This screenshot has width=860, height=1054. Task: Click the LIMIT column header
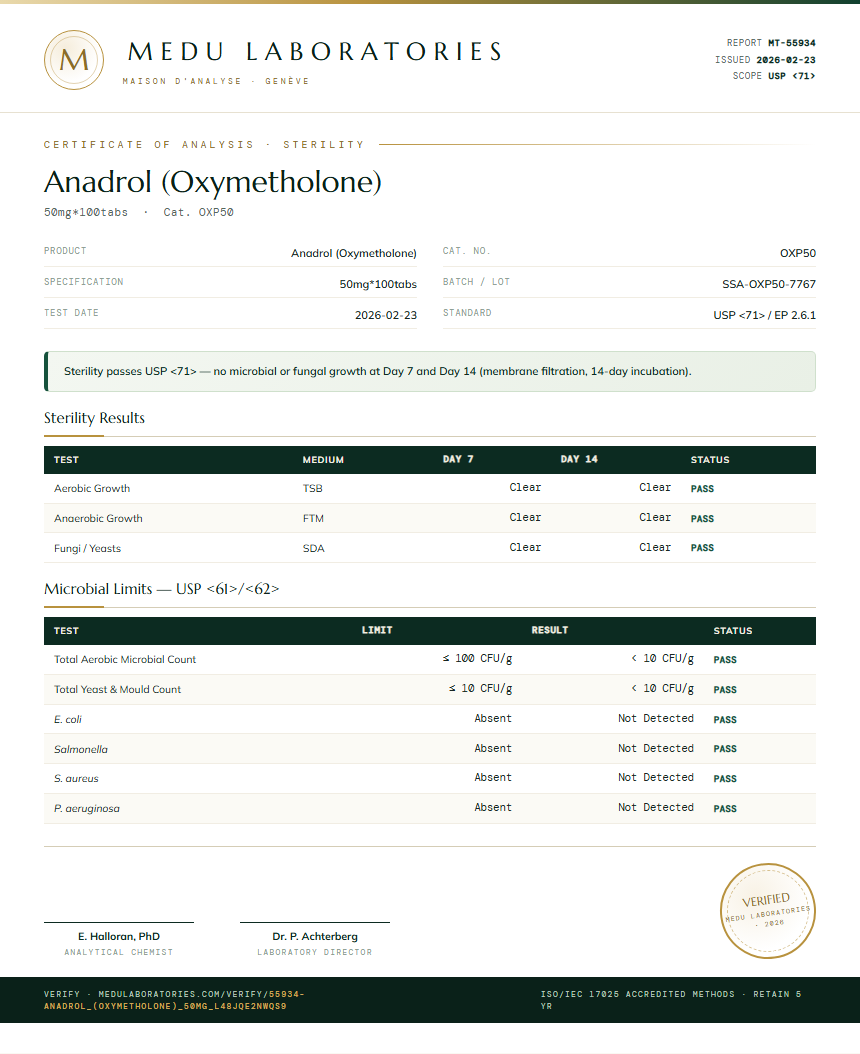click(x=377, y=630)
